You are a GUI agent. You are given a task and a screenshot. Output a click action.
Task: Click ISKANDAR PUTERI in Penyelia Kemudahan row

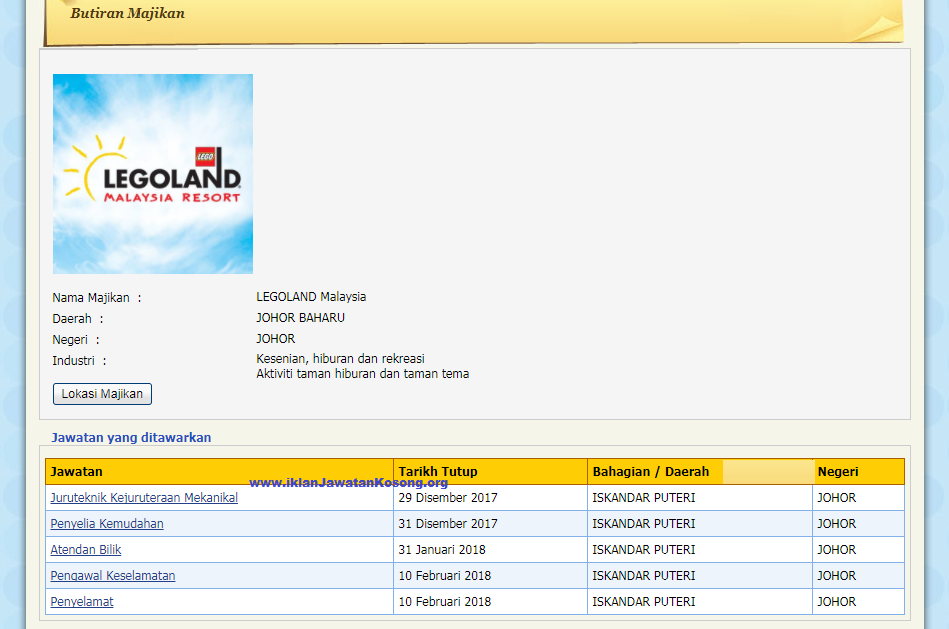click(644, 524)
